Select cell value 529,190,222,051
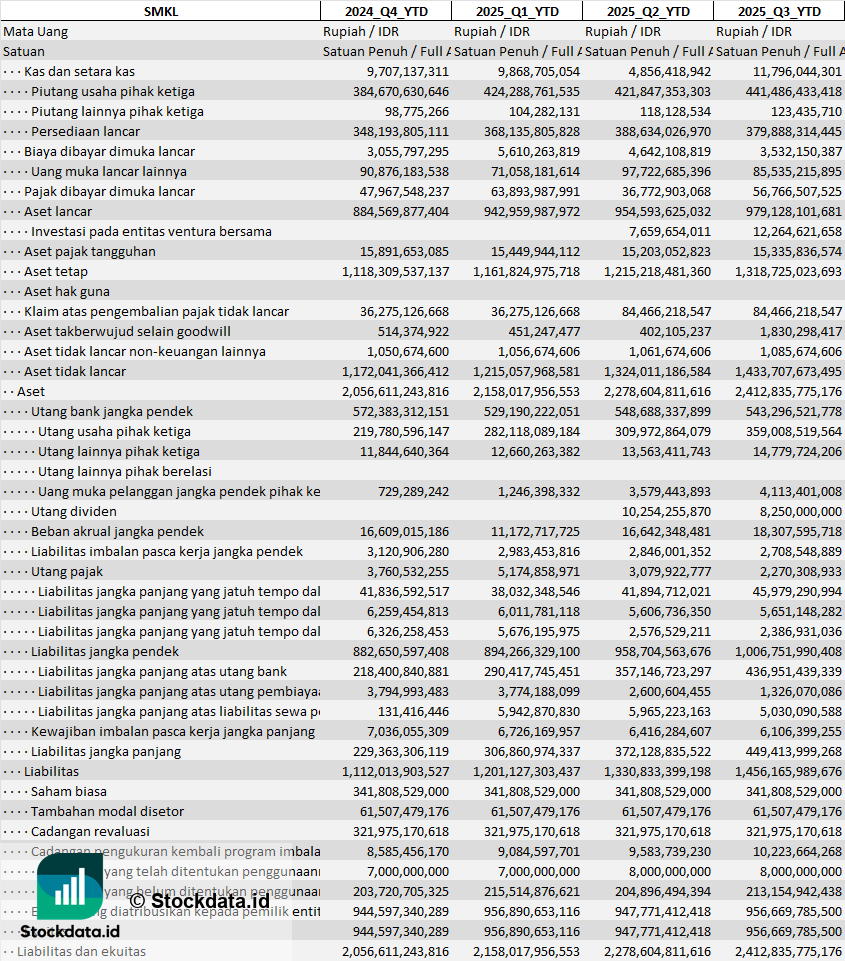Viewport: 845px width, 961px height. point(532,411)
